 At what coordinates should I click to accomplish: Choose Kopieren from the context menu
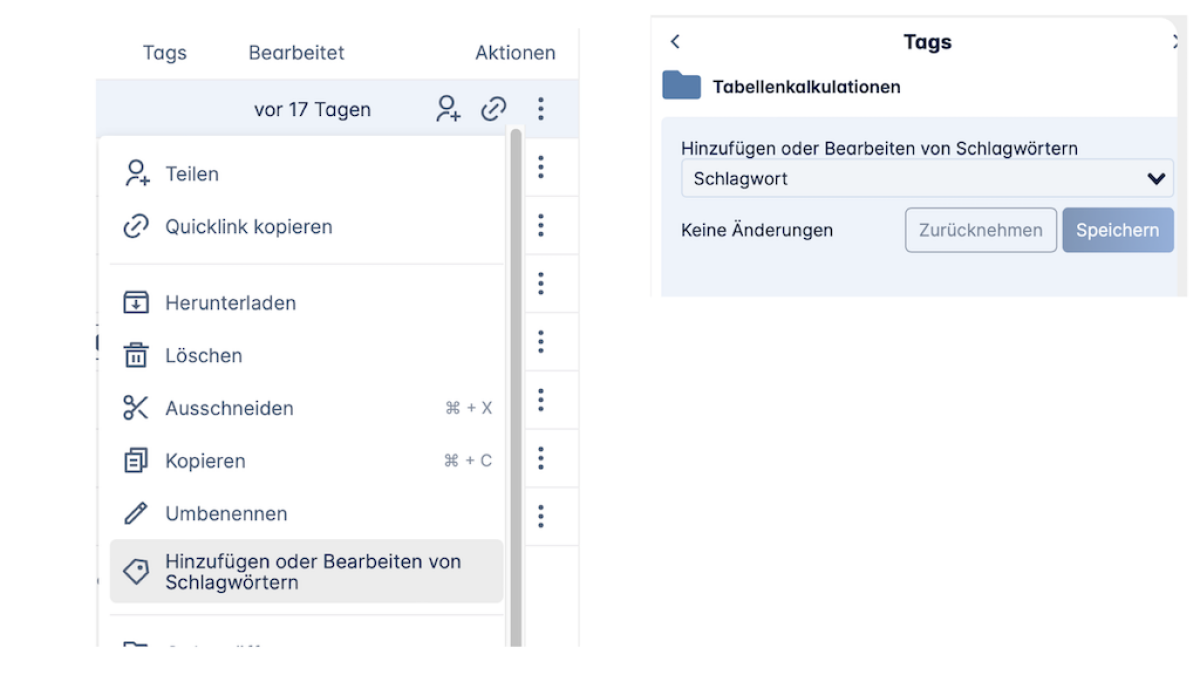coord(205,461)
